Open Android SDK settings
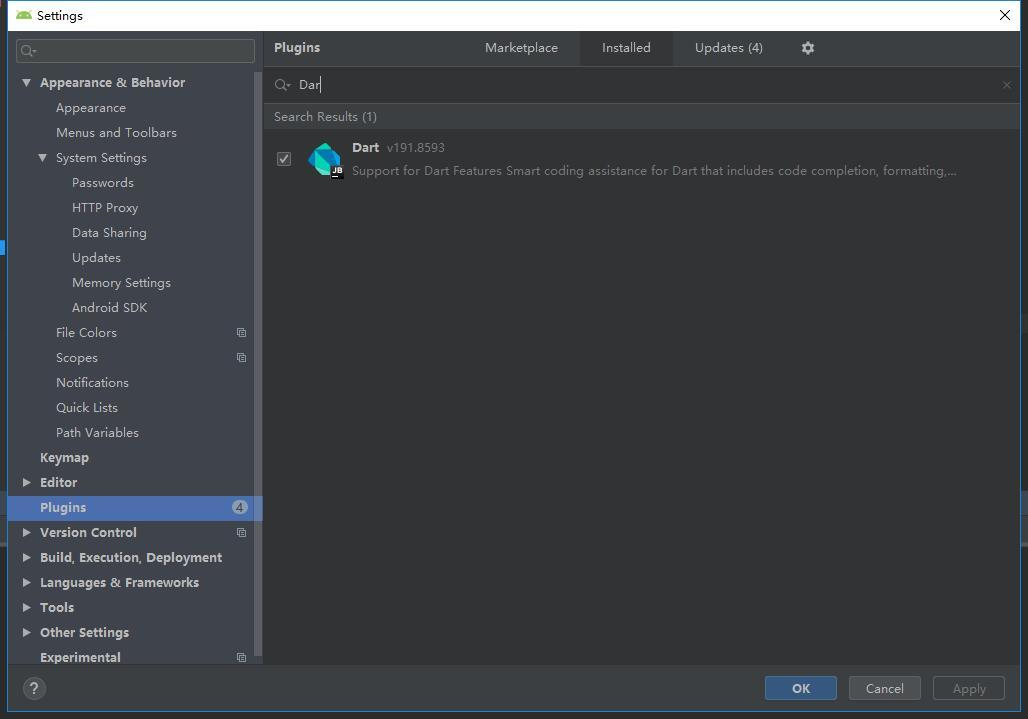 [x=109, y=307]
